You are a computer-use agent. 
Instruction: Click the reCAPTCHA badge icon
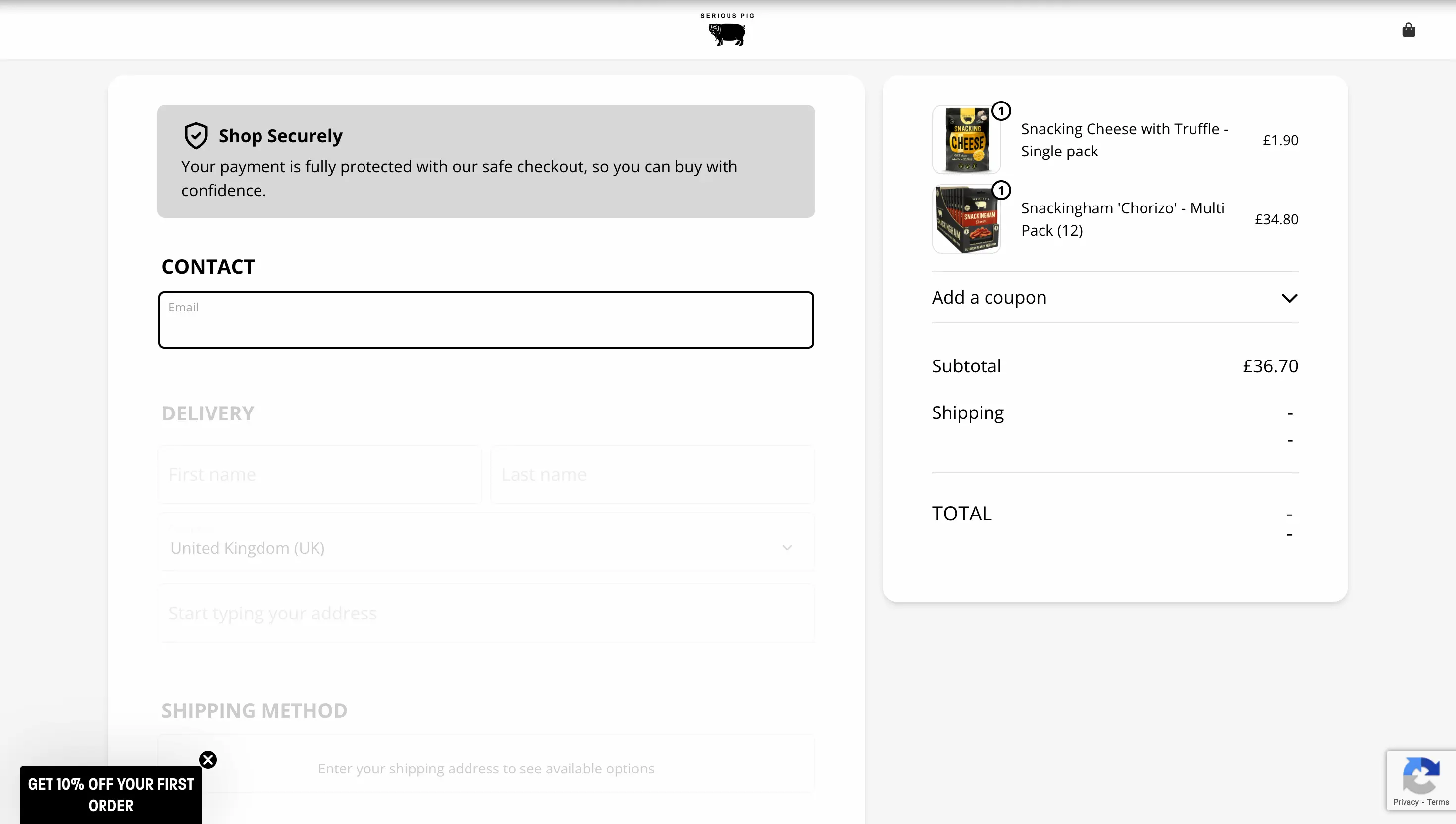click(1421, 776)
